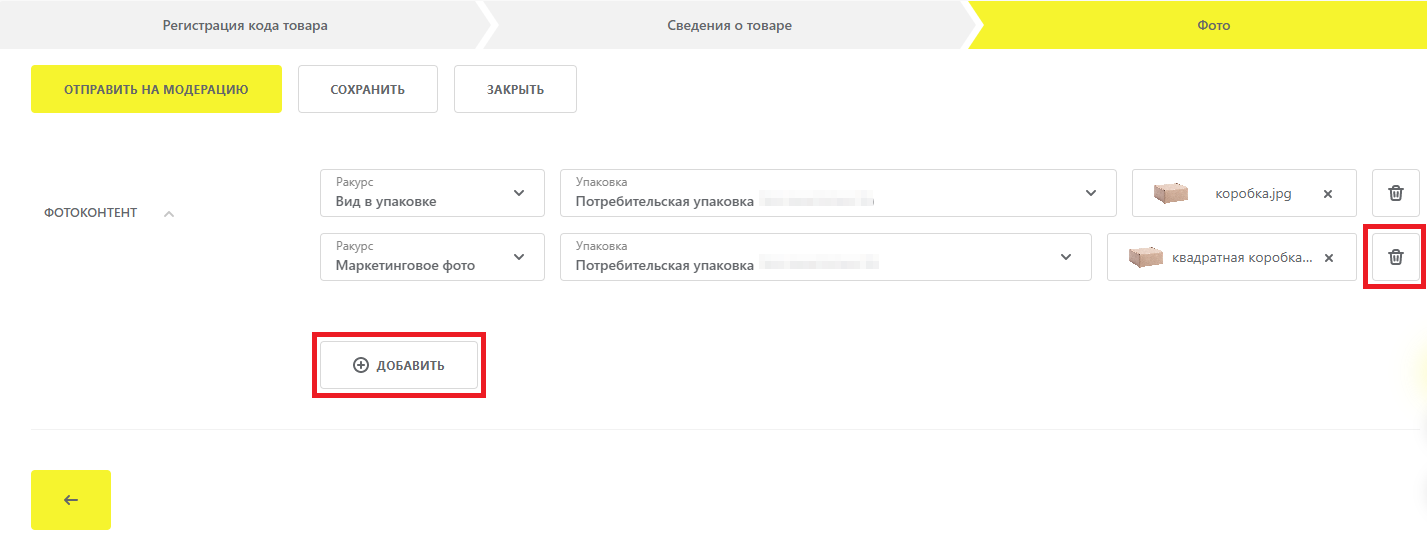
Task: Click Отправить на модерацию button
Action: coord(156,89)
